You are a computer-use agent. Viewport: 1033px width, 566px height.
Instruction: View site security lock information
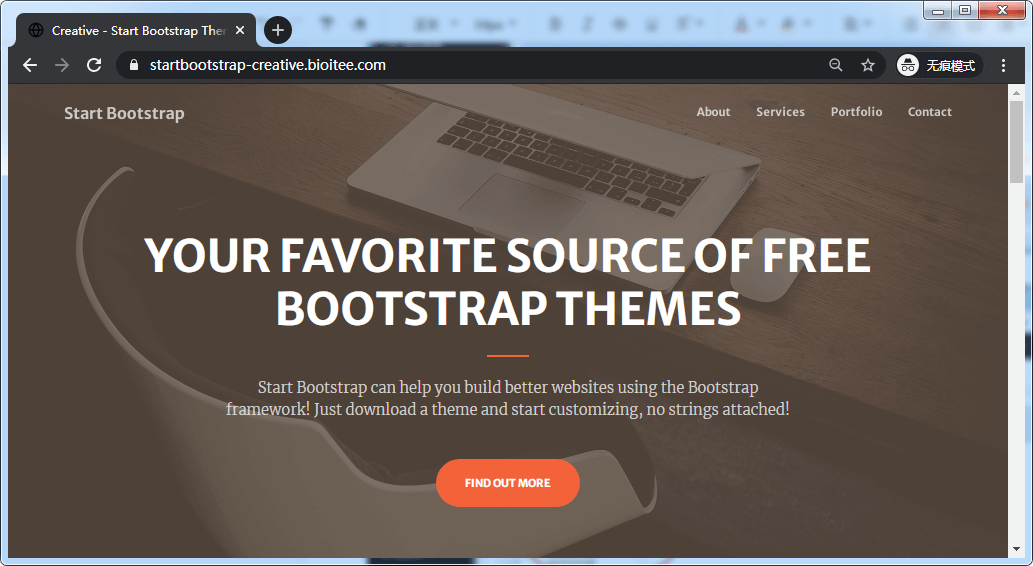pos(134,65)
